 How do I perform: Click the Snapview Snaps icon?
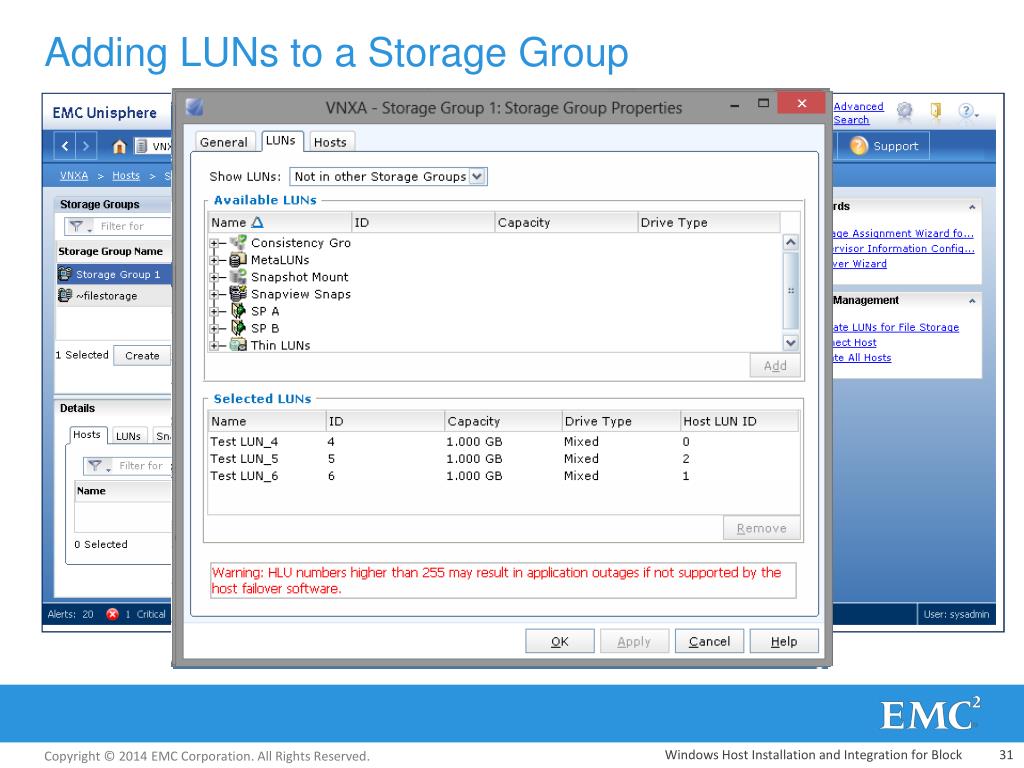tap(238, 294)
